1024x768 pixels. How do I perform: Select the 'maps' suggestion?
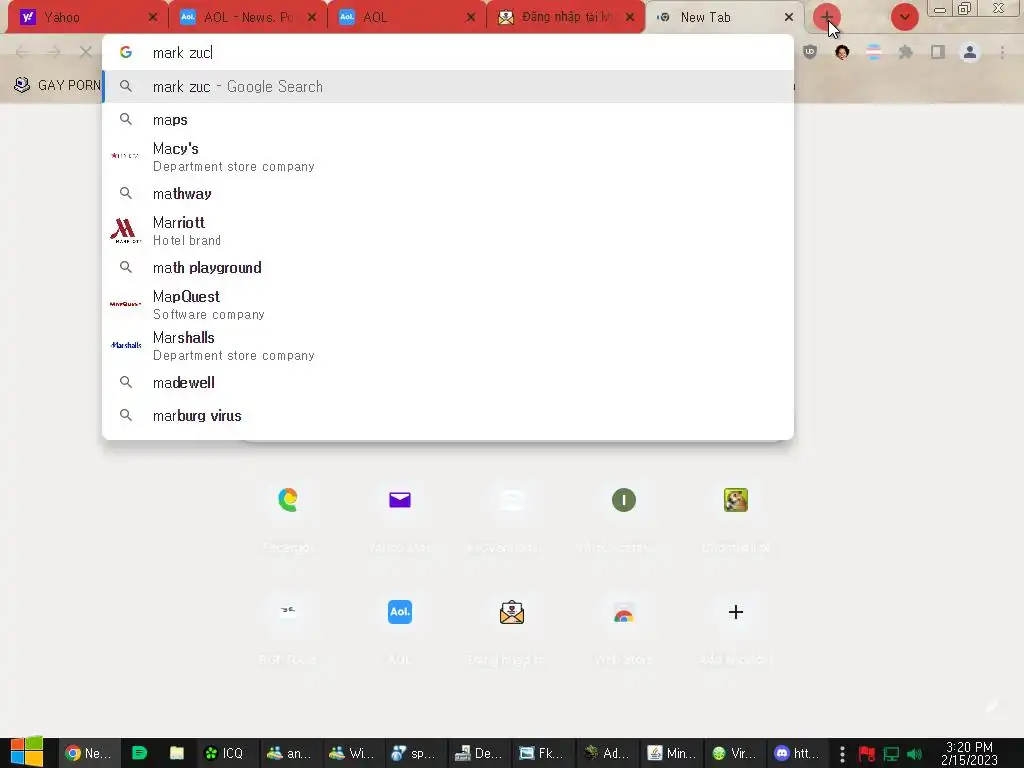448,120
